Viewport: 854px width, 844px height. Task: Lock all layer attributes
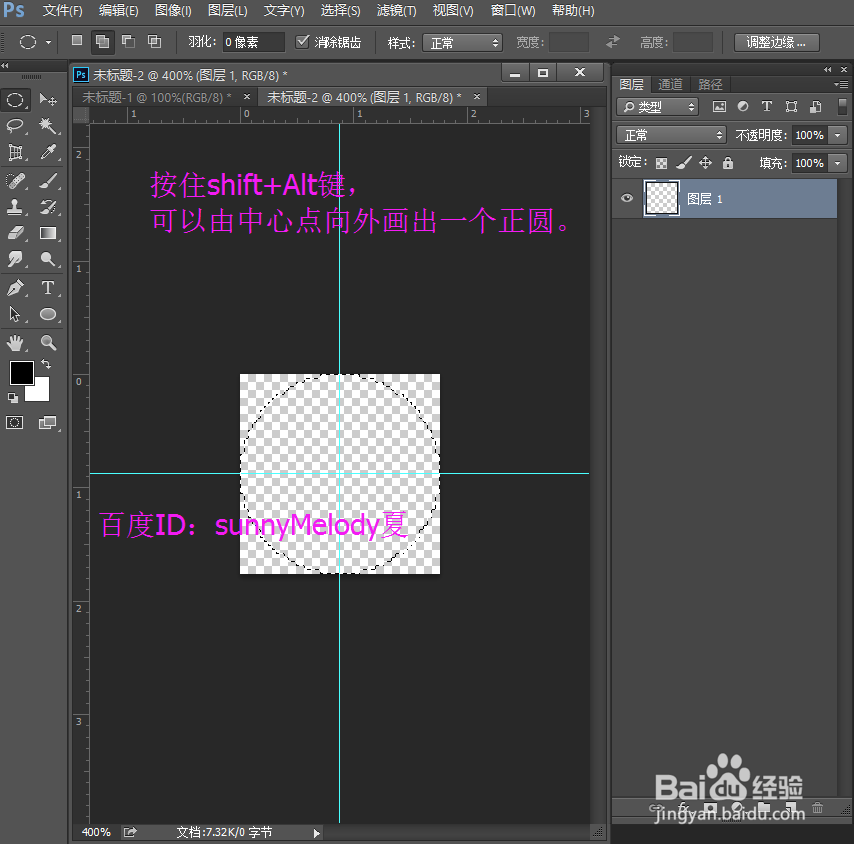728,162
